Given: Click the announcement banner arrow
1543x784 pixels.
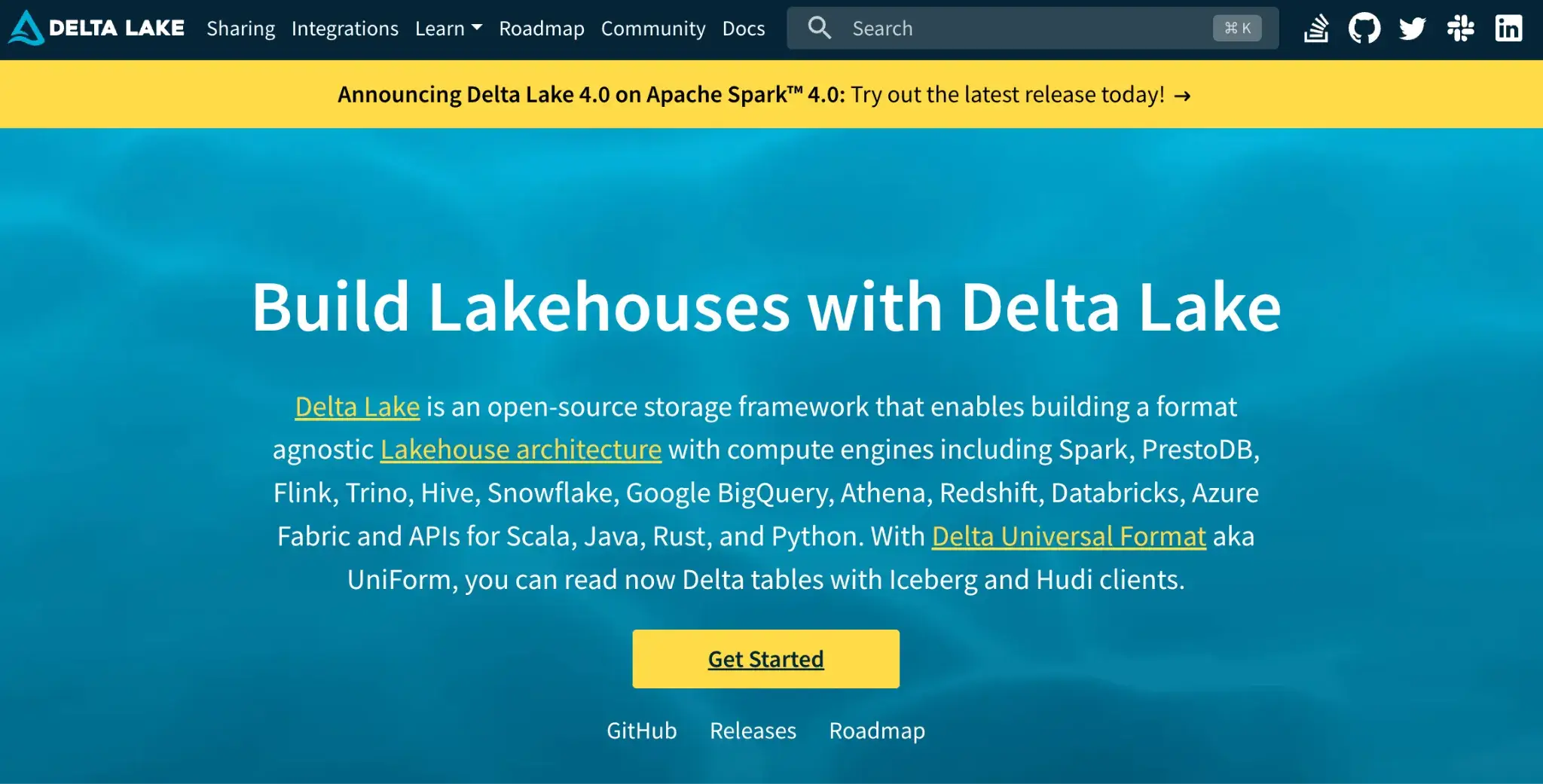Looking at the screenshot, I should (x=1183, y=96).
